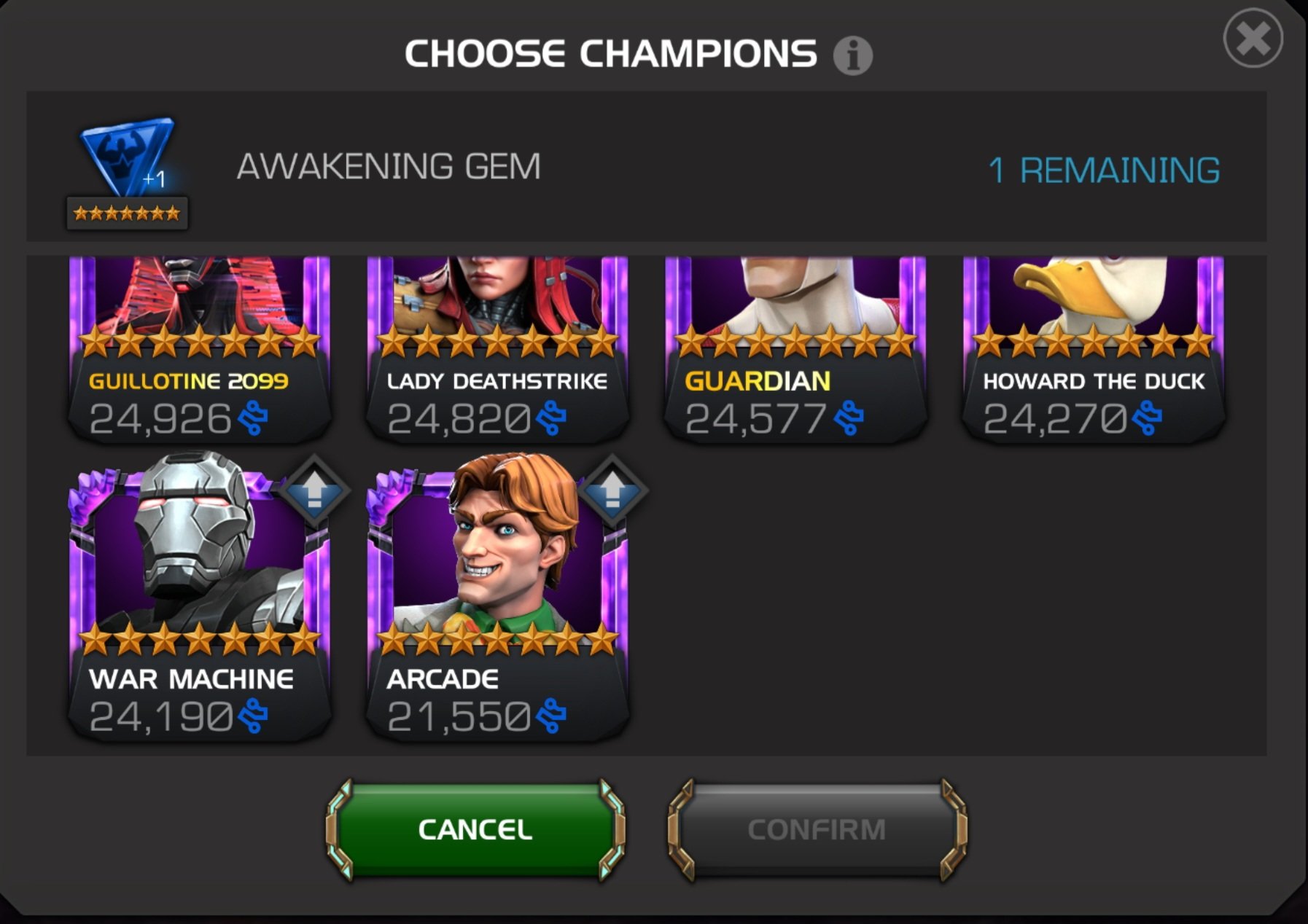Click the info icon beside Choose Champions
Screen dimensions: 1308x924
(x=852, y=55)
